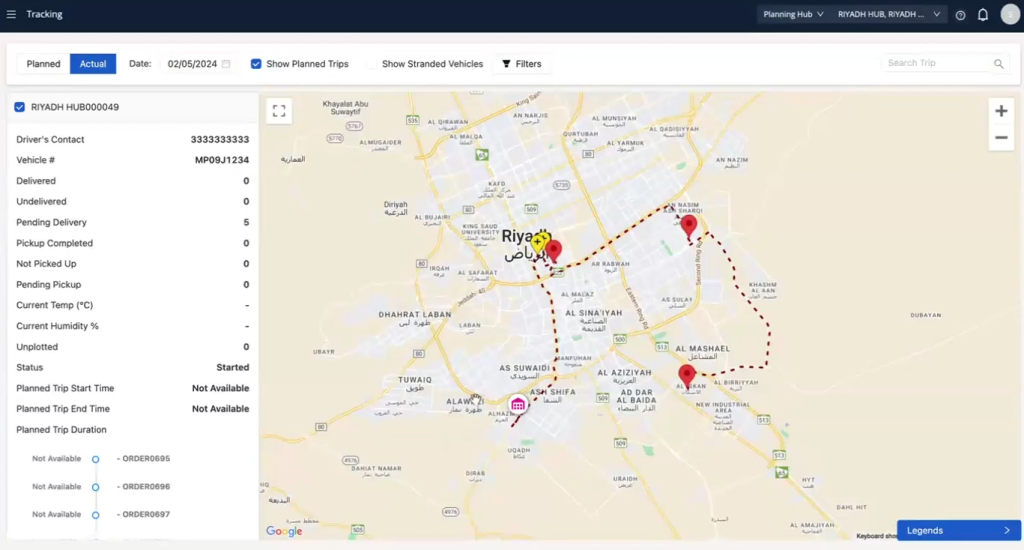
Task: Enable Show Stranded Vehicles checkbox
Action: (372, 64)
